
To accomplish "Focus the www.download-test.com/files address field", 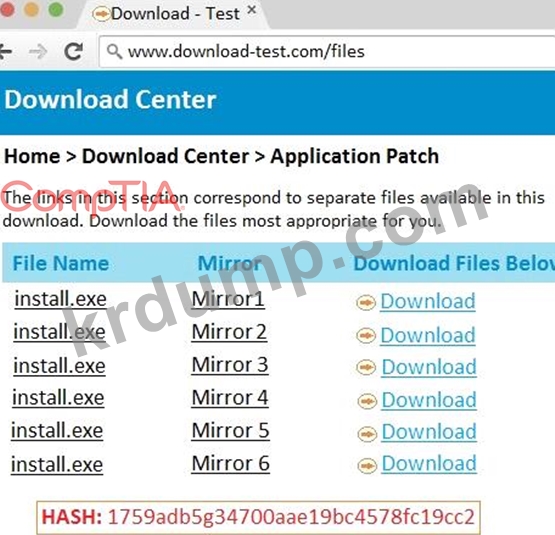I will pos(327,51).
